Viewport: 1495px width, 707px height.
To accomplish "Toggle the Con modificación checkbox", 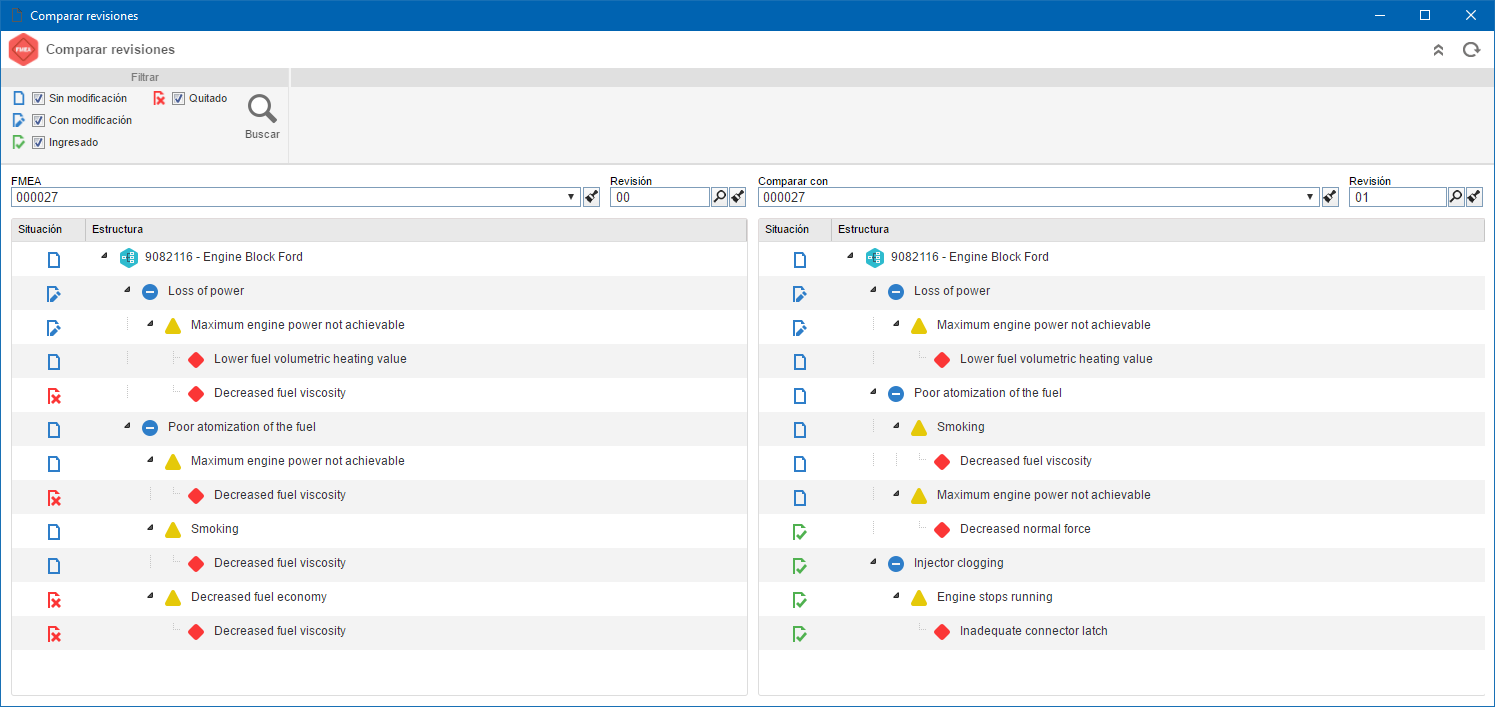I will click(x=38, y=120).
